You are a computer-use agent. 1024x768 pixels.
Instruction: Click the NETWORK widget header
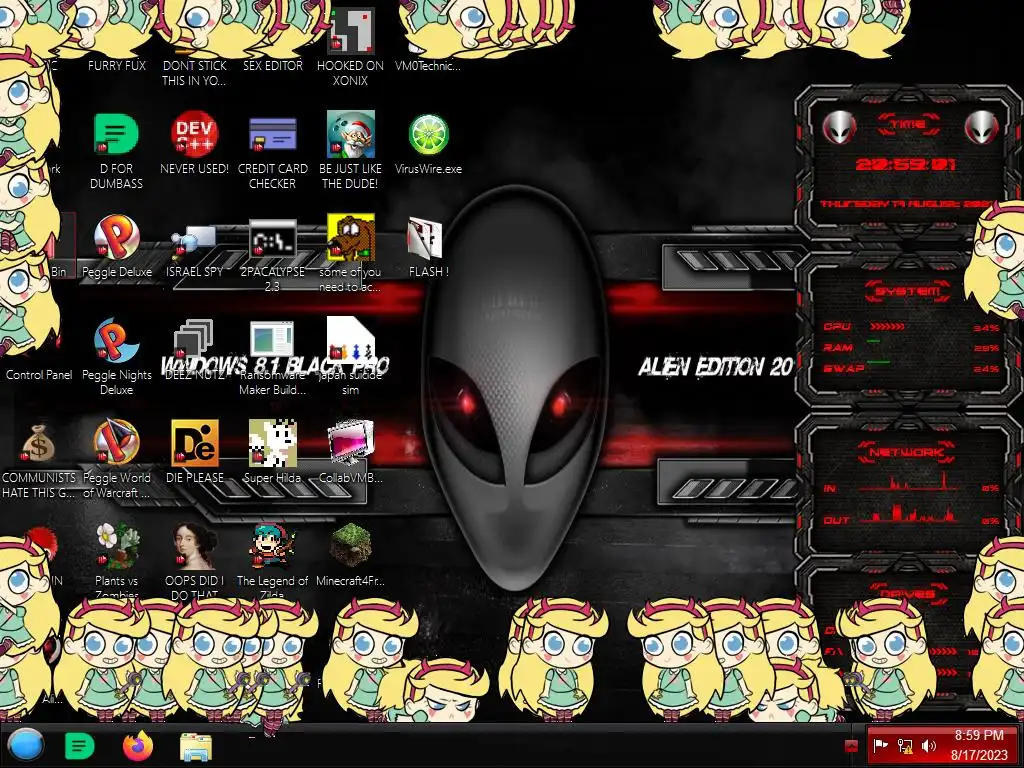[x=906, y=452]
